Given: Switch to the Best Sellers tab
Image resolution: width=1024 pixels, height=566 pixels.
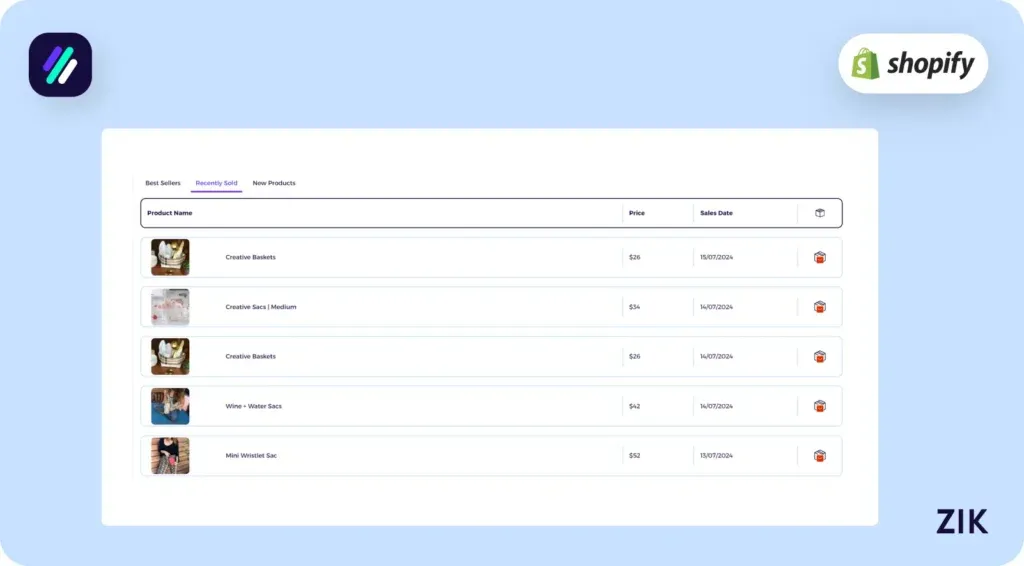Looking at the screenshot, I should 163,184.
